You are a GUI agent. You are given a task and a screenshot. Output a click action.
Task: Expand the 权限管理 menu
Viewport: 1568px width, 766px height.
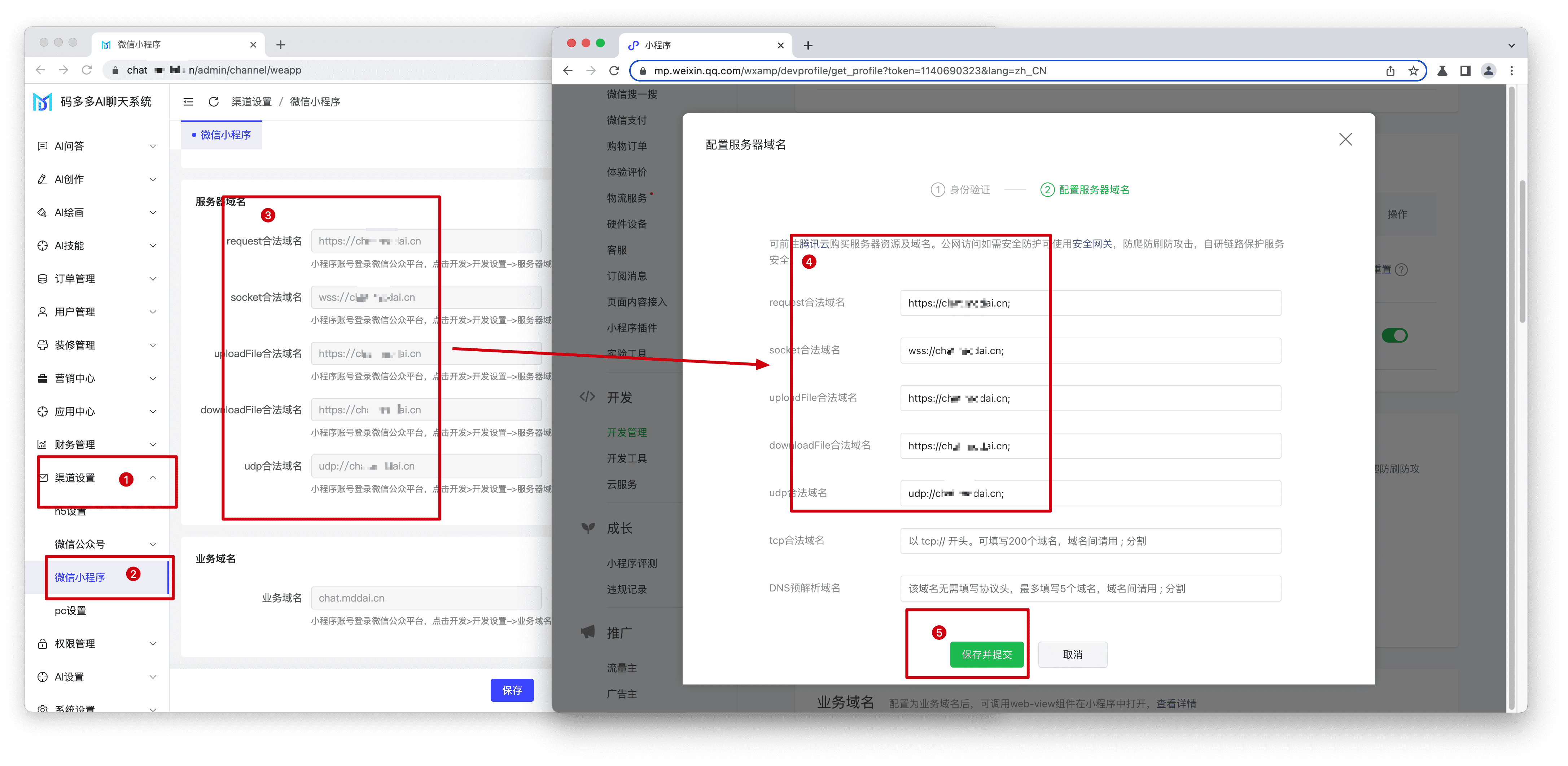[x=97, y=644]
